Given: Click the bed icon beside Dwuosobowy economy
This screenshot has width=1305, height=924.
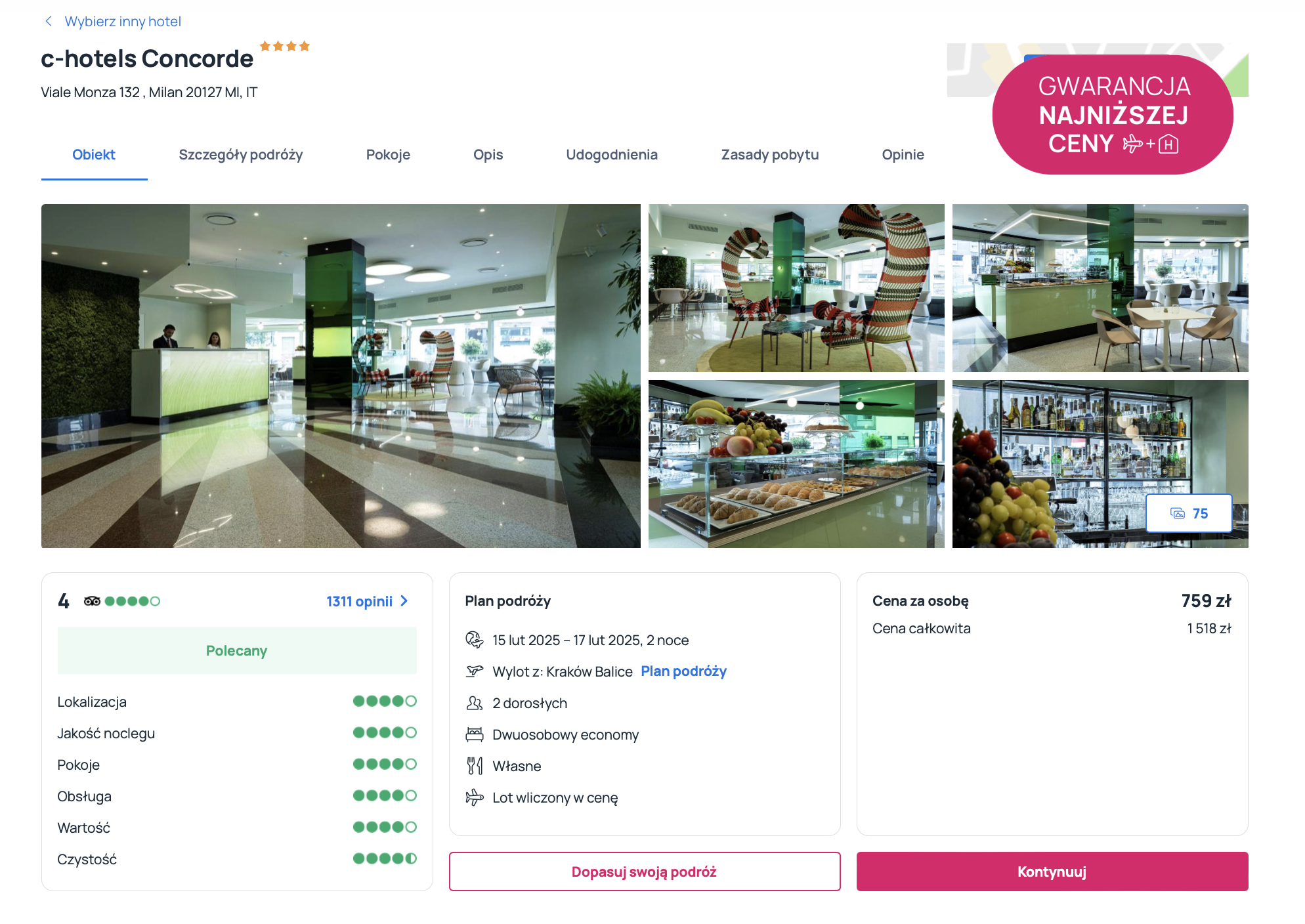Looking at the screenshot, I should point(474,734).
